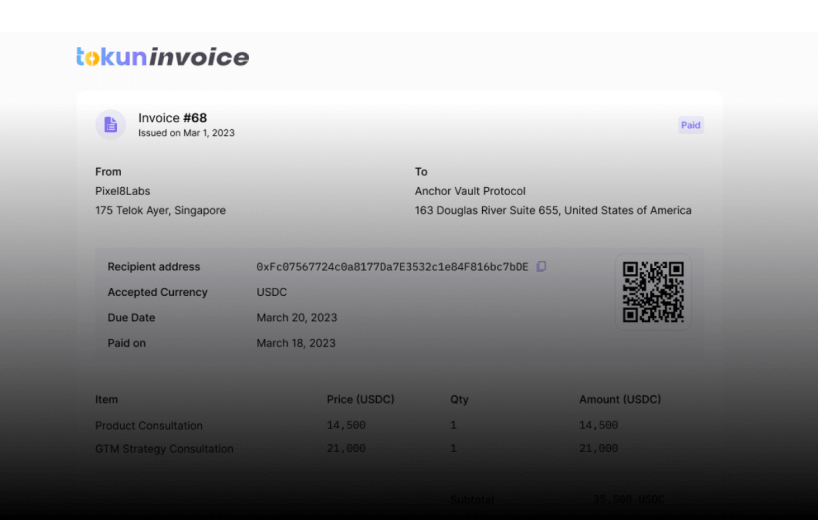The image size is (818, 520).
Task: Click the March 18, 2023 paid date
Action: coord(296,343)
